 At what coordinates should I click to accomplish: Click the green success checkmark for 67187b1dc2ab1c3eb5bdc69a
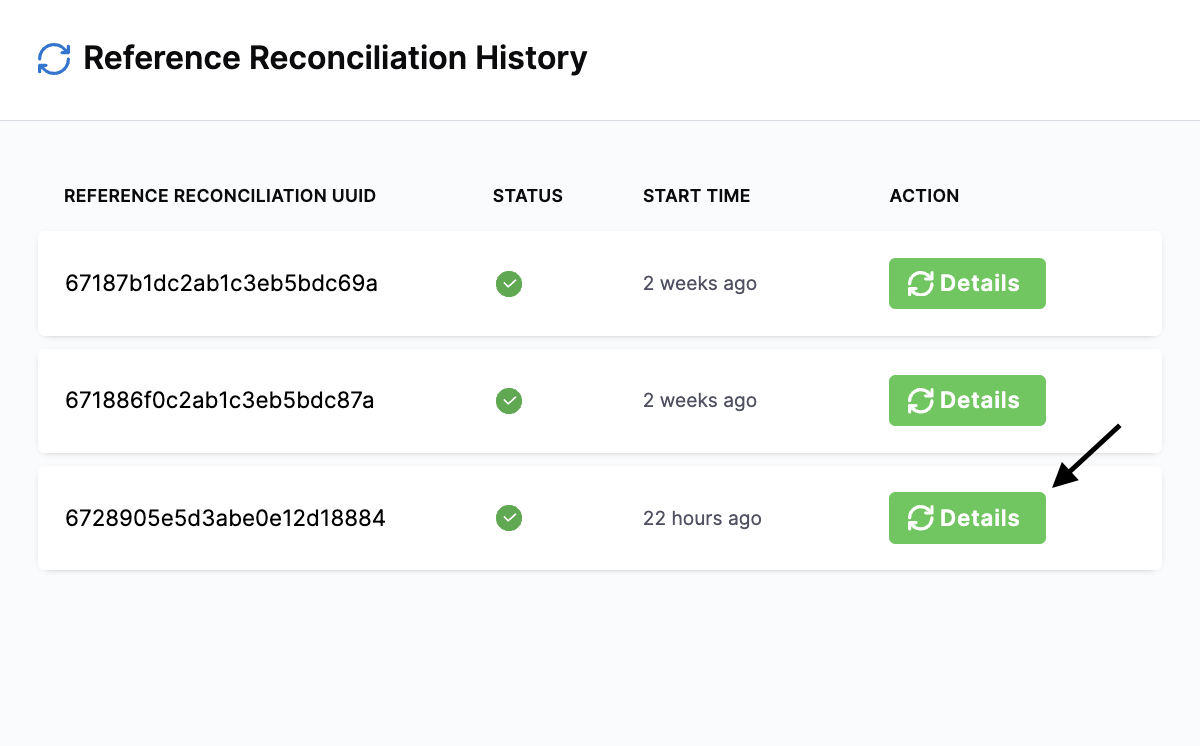point(509,284)
